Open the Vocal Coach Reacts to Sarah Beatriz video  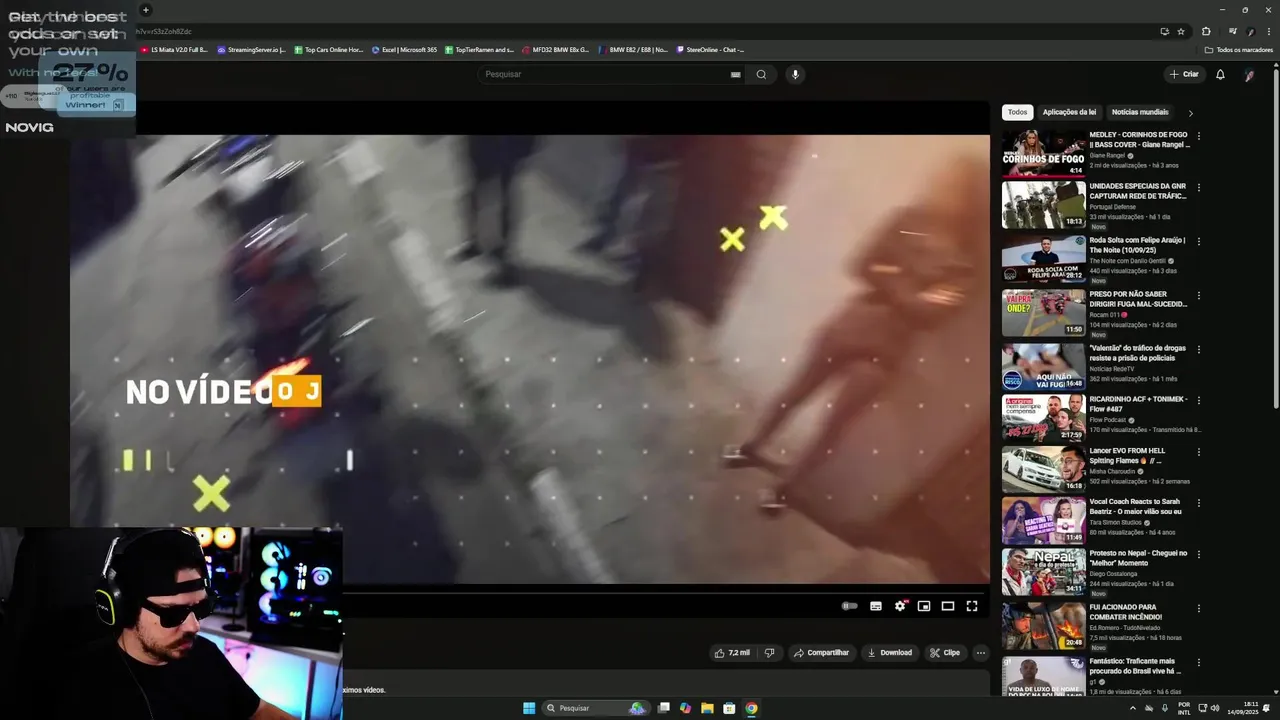pos(1044,521)
